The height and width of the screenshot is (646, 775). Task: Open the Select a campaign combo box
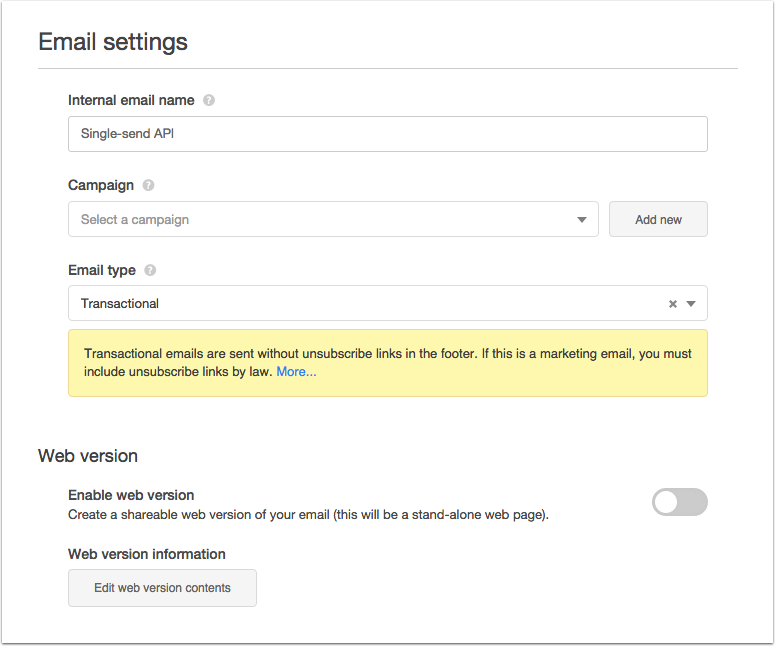tap(333, 219)
